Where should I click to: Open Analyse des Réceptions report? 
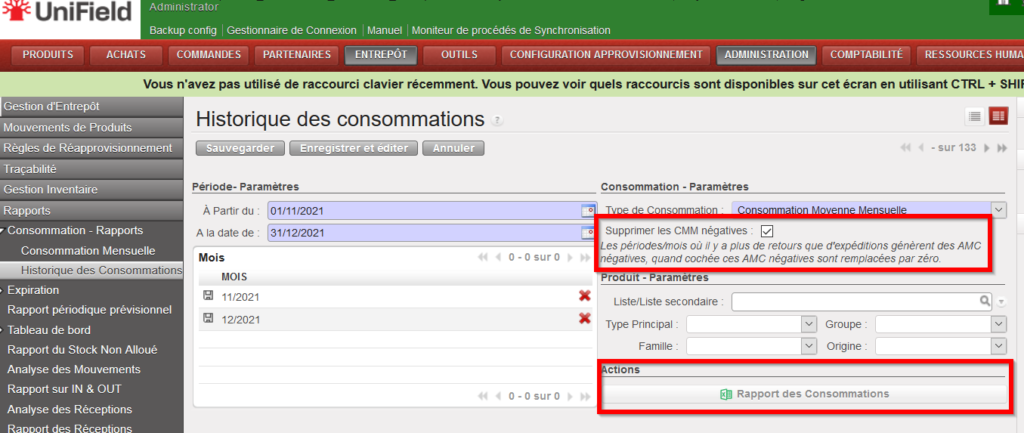69,409
